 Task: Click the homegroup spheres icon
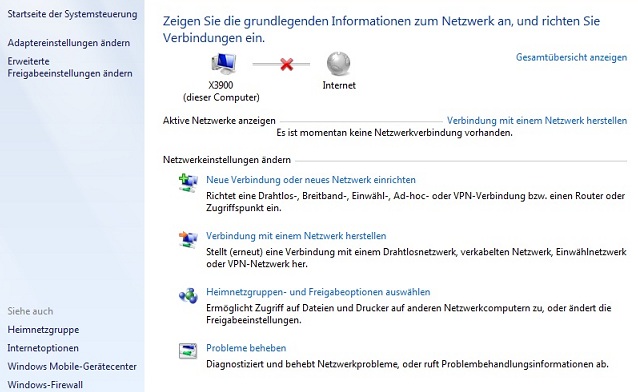pos(188,296)
